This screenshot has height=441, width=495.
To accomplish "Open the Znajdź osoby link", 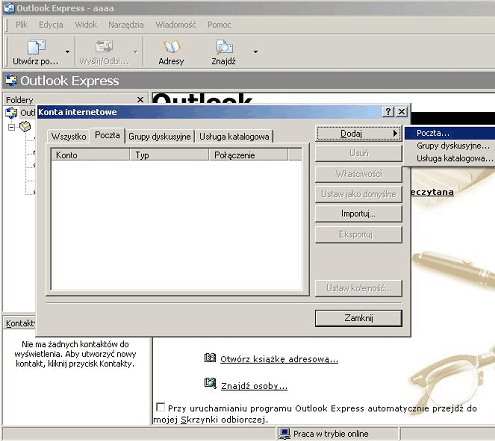I will [x=254, y=386].
